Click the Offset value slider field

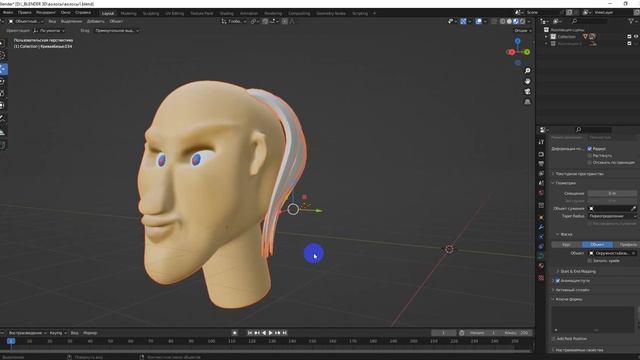612,193
